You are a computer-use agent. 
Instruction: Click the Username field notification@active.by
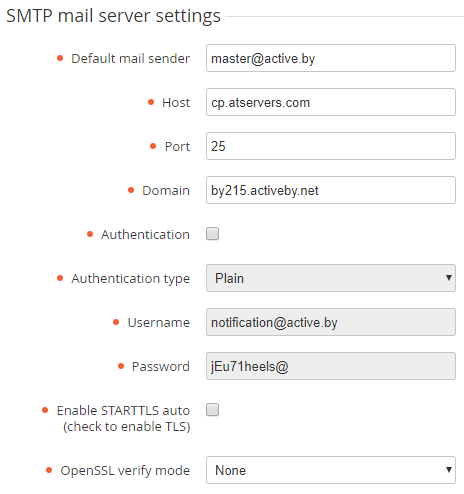click(x=331, y=322)
